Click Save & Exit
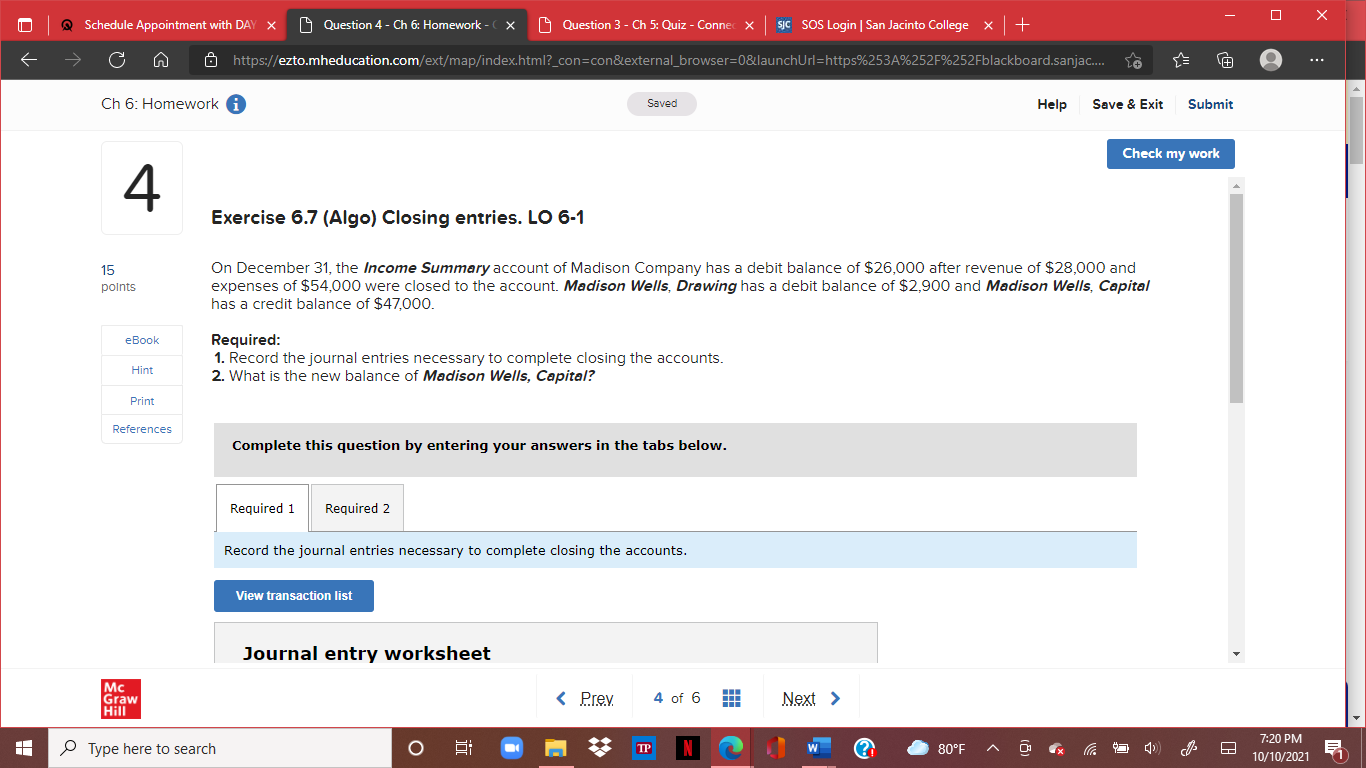The width and height of the screenshot is (1366, 768). 1127,104
